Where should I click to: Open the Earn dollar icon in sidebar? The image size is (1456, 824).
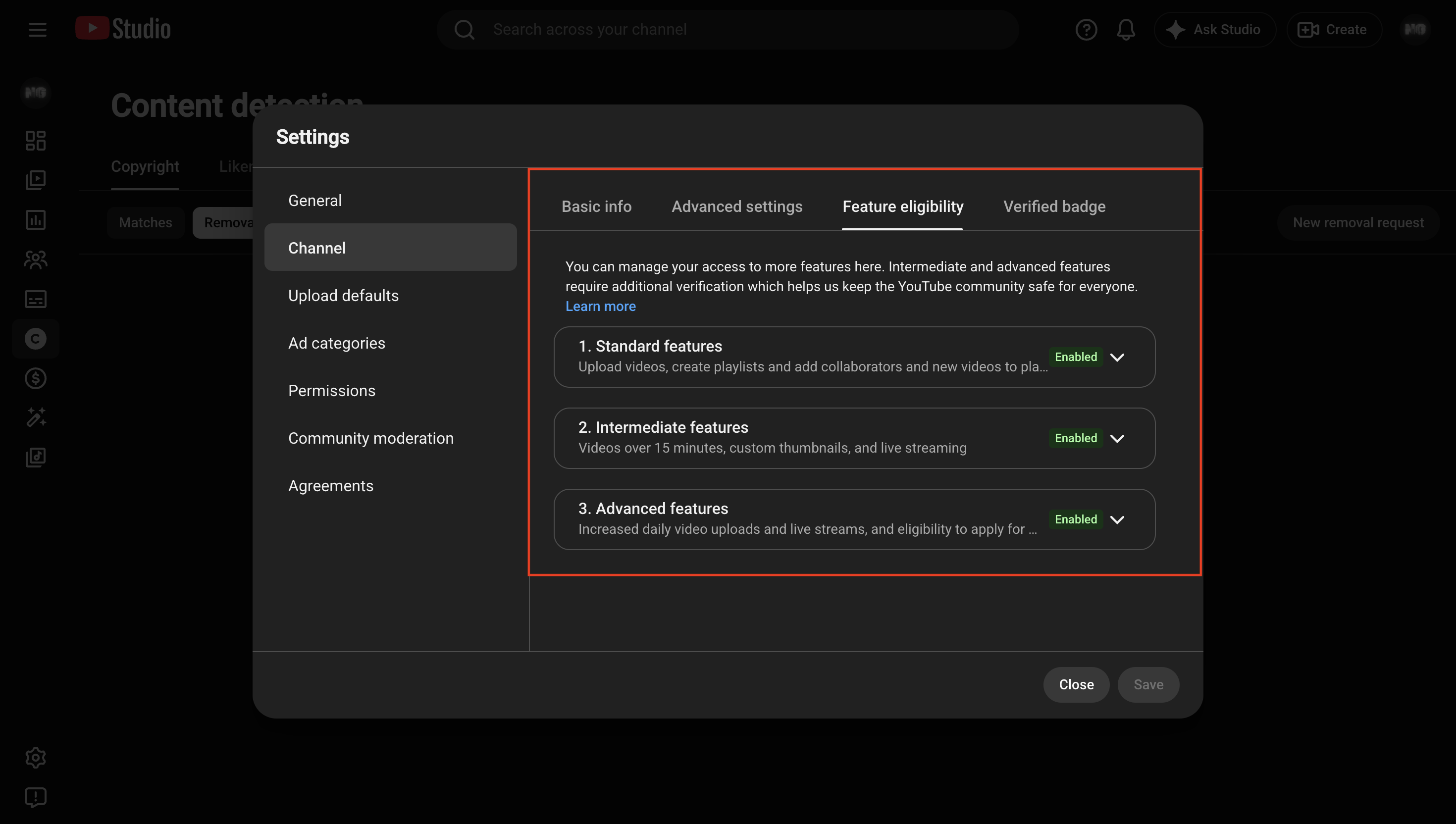pos(35,378)
